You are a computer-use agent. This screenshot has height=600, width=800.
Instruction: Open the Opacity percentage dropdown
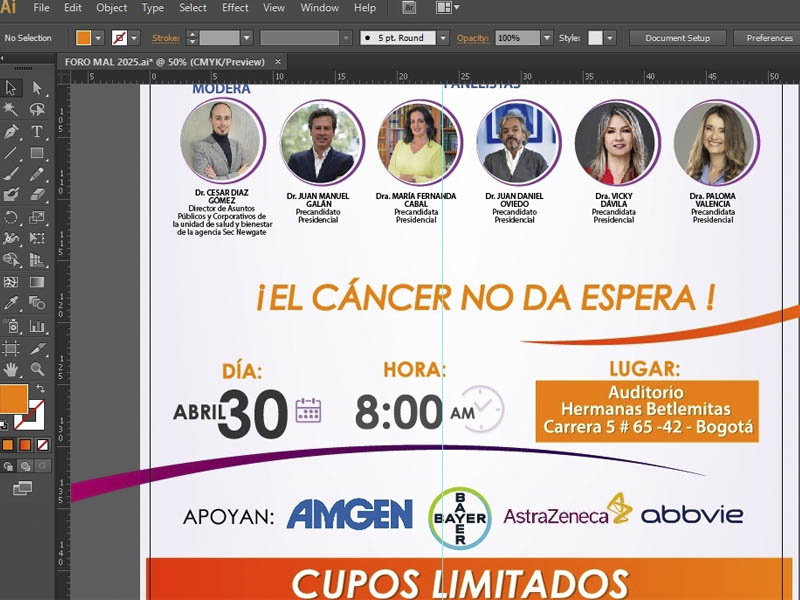point(546,38)
